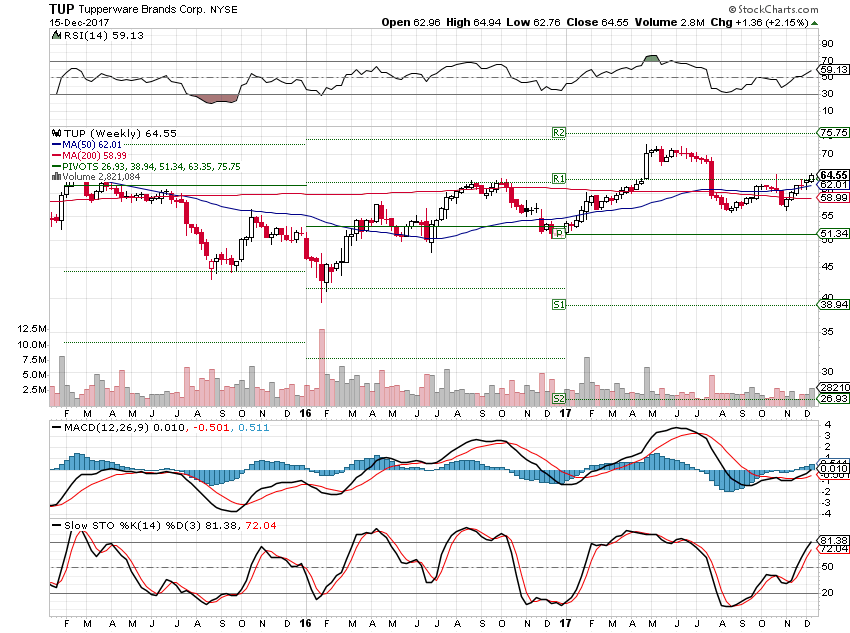
Task: Click the R2 pivot marker box
Action: [558, 133]
